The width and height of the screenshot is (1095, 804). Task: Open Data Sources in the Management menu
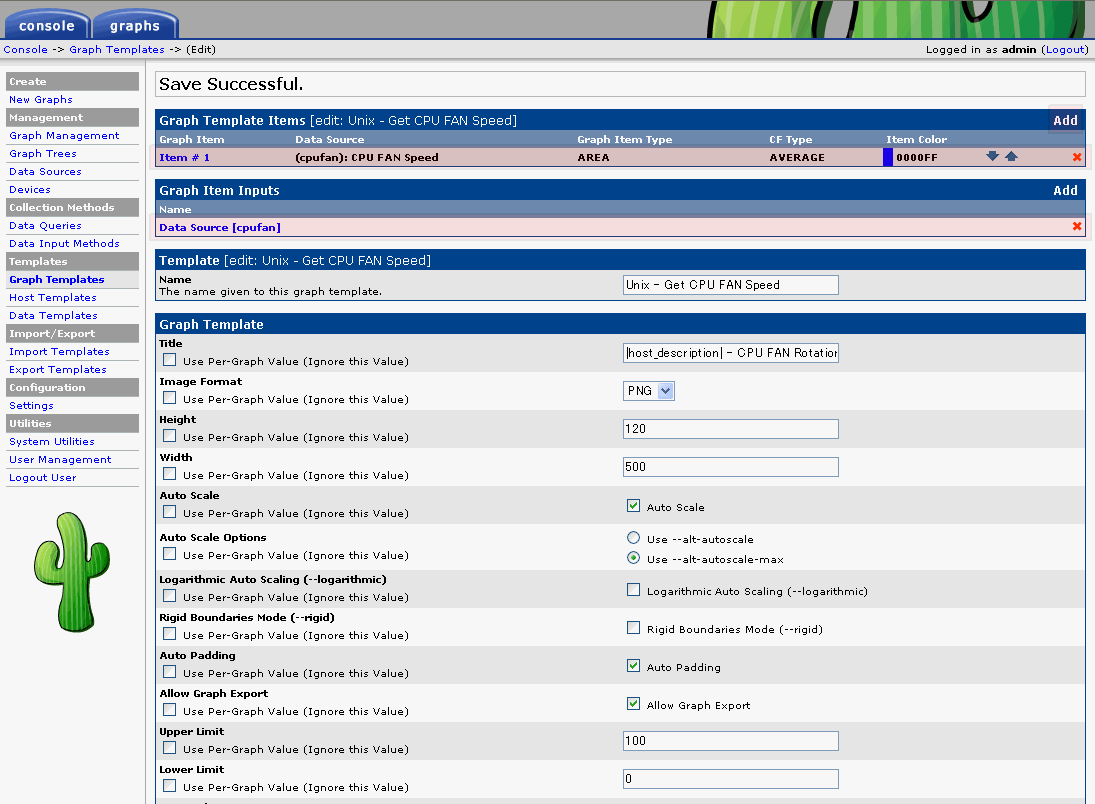tap(45, 172)
